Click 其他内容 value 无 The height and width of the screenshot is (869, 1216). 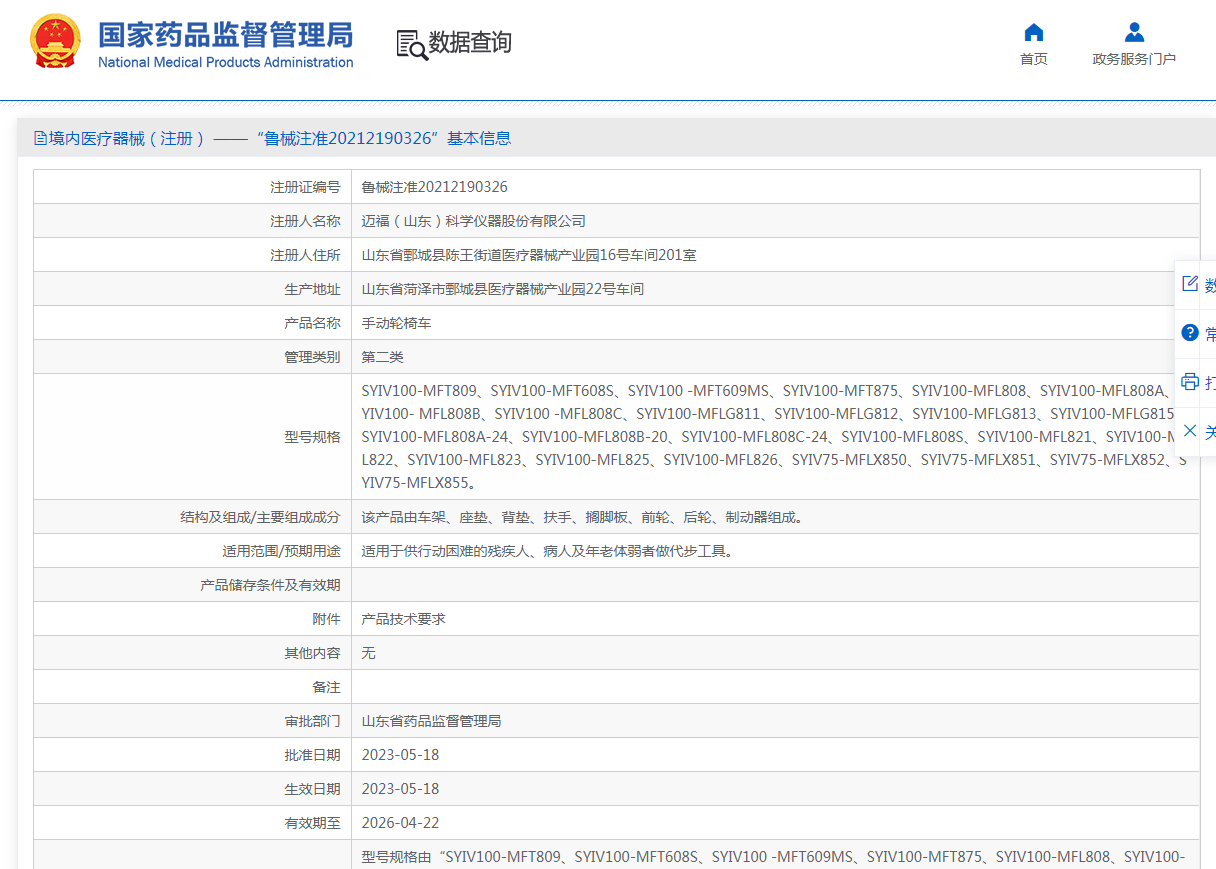click(368, 653)
